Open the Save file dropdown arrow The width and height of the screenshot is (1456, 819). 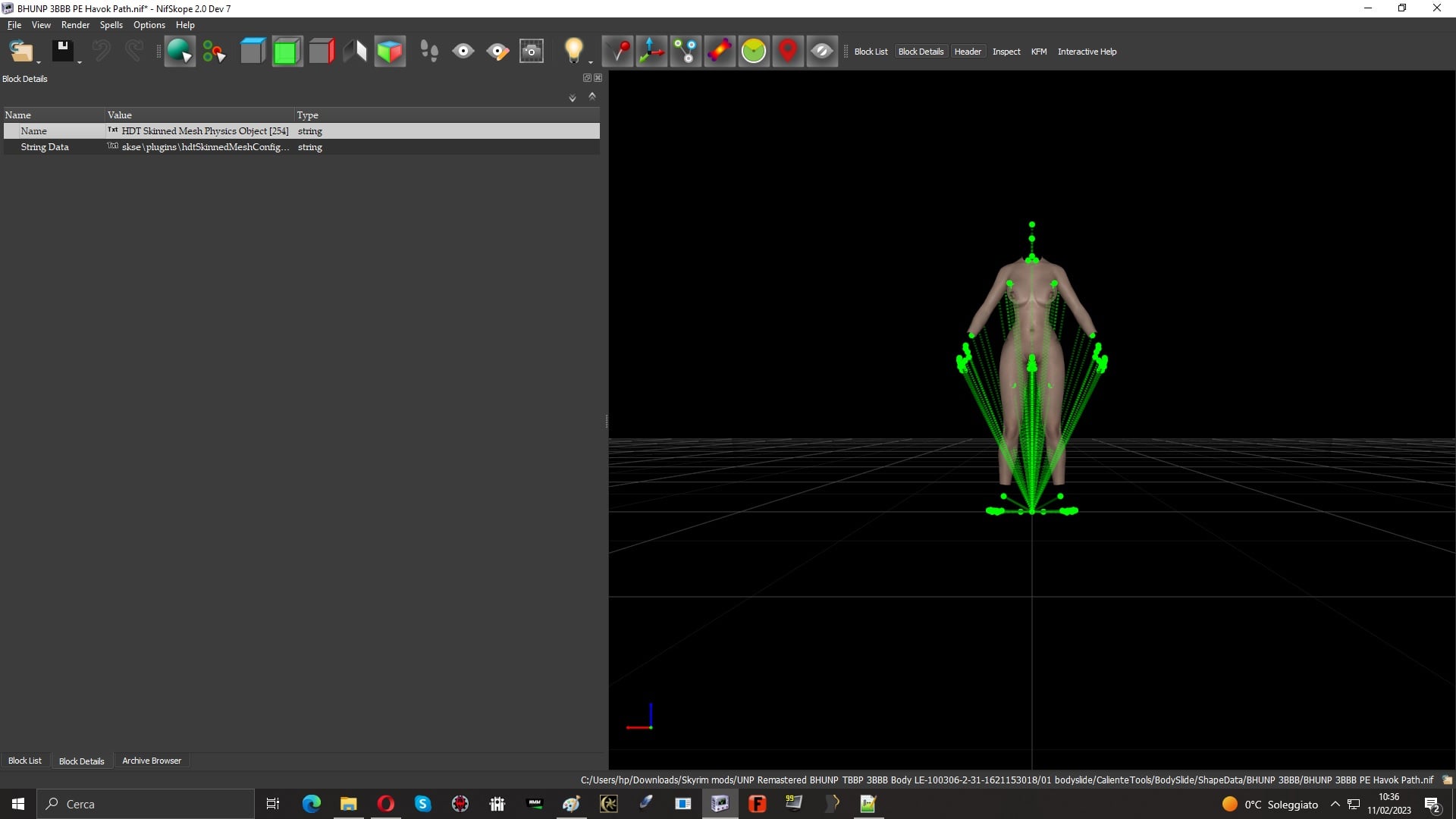(x=80, y=62)
